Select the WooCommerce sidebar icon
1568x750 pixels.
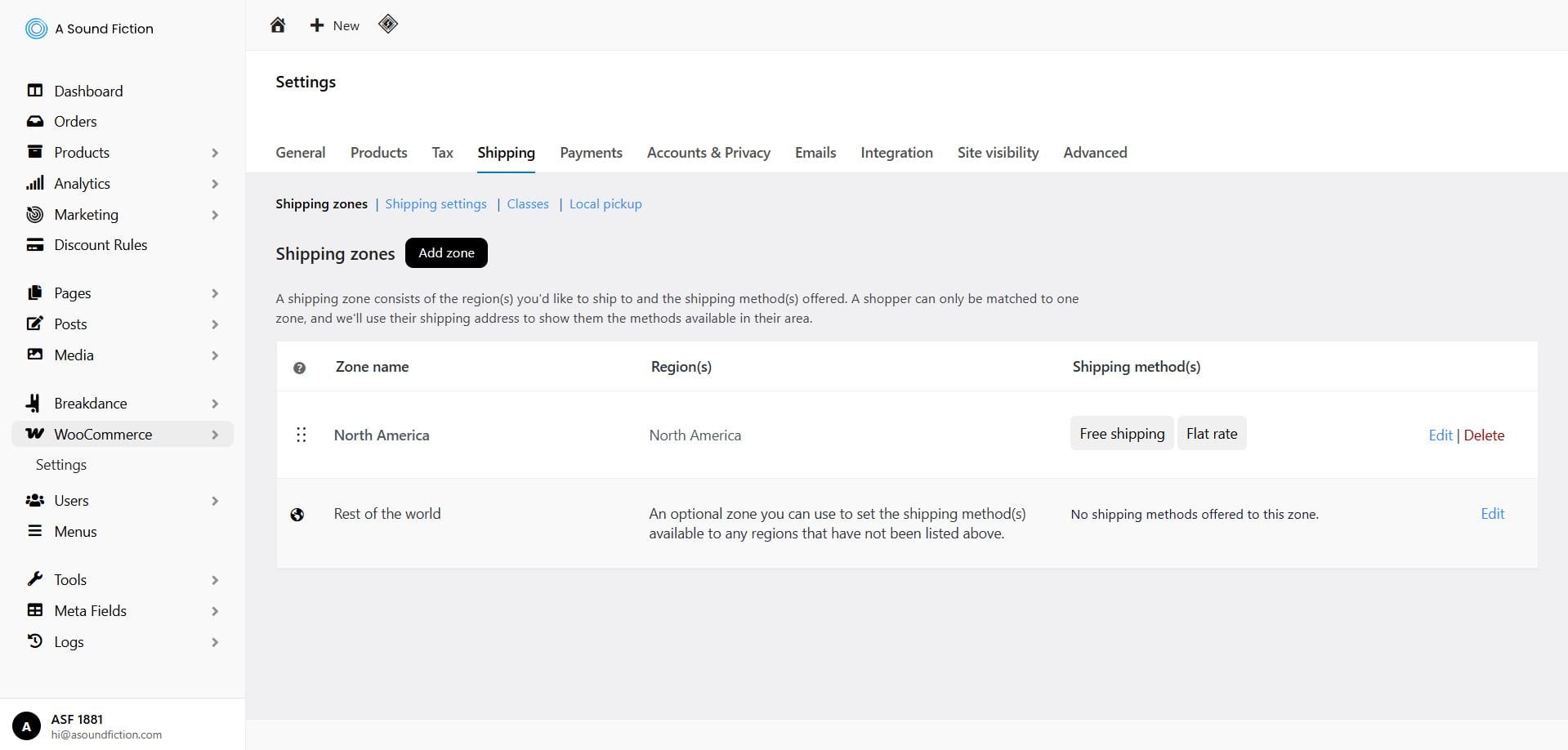[34, 434]
